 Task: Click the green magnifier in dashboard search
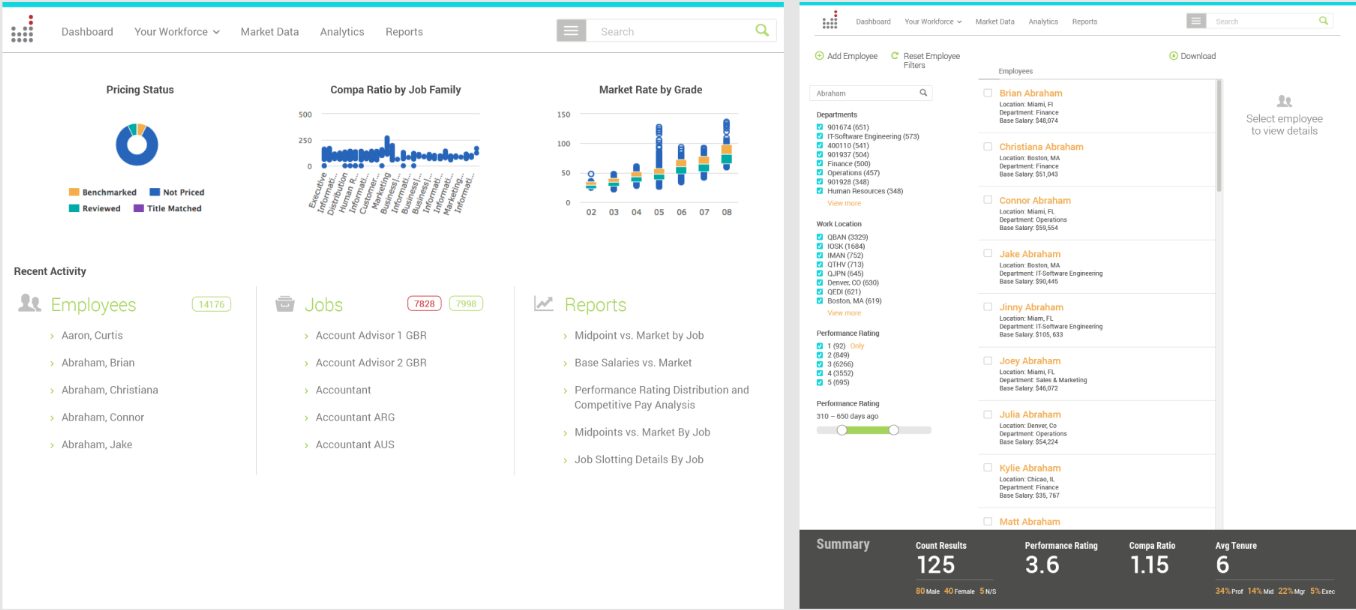pos(763,31)
